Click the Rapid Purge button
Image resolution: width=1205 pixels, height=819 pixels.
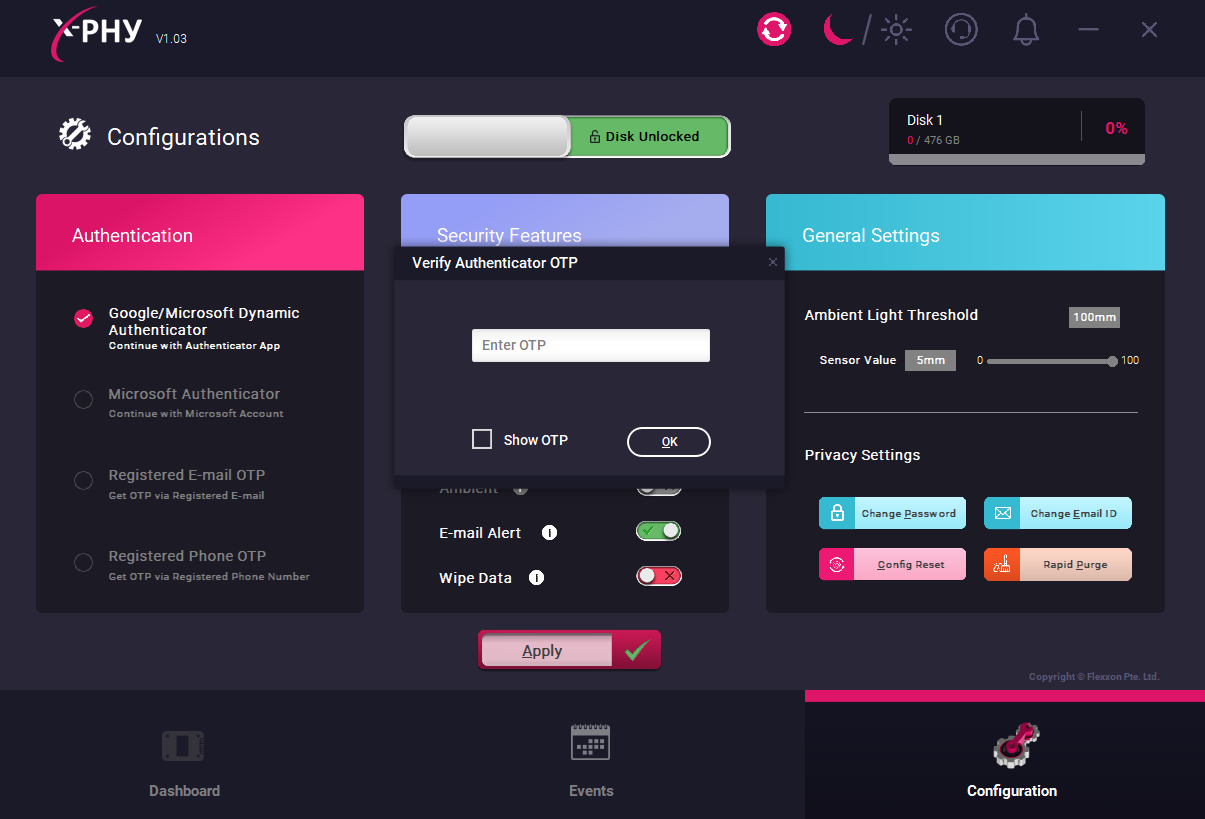coord(1058,565)
